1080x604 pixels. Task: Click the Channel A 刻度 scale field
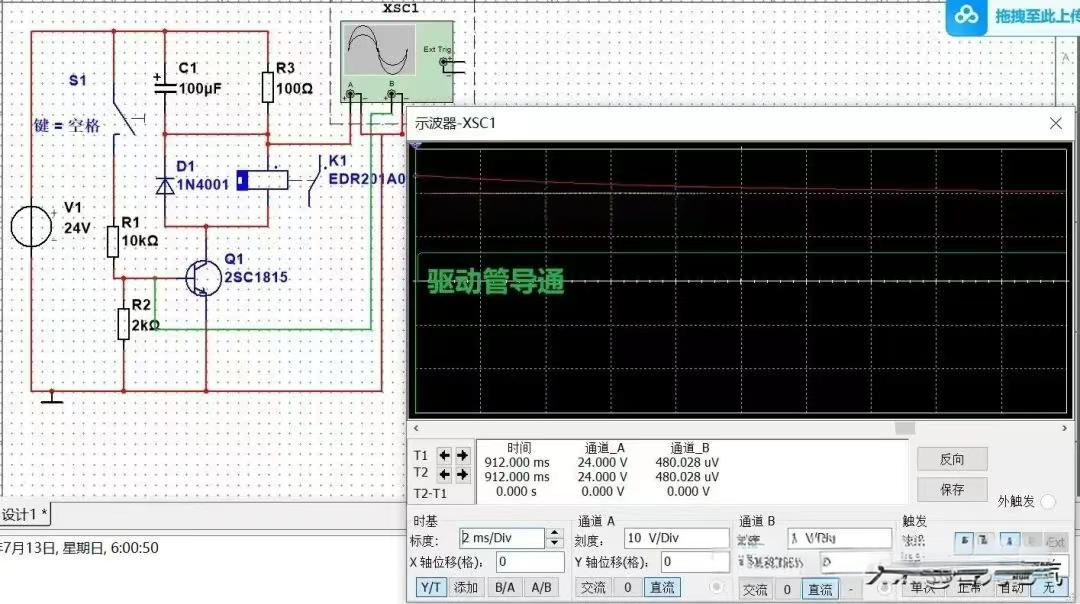pyautogui.click(x=675, y=538)
